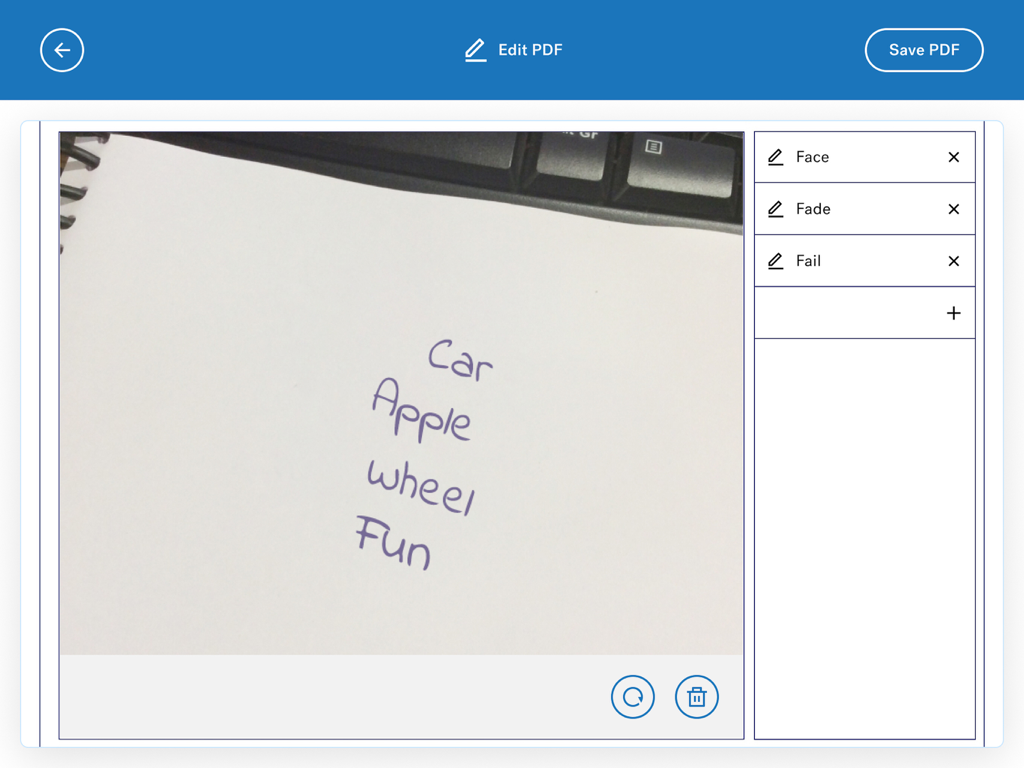The width and height of the screenshot is (1024, 768).
Task: Click the handwritten notebook page image
Action: pos(400,390)
